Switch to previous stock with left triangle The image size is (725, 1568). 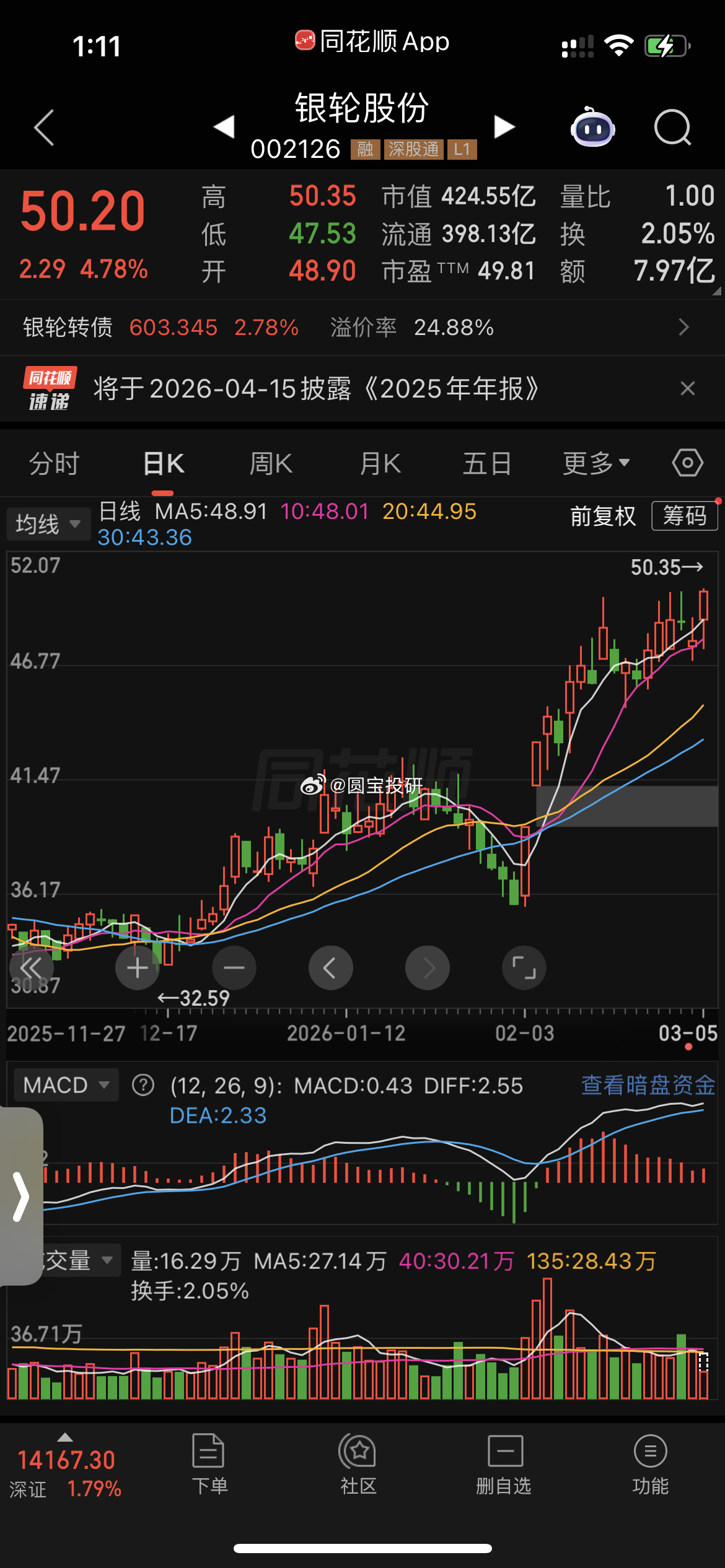224,126
